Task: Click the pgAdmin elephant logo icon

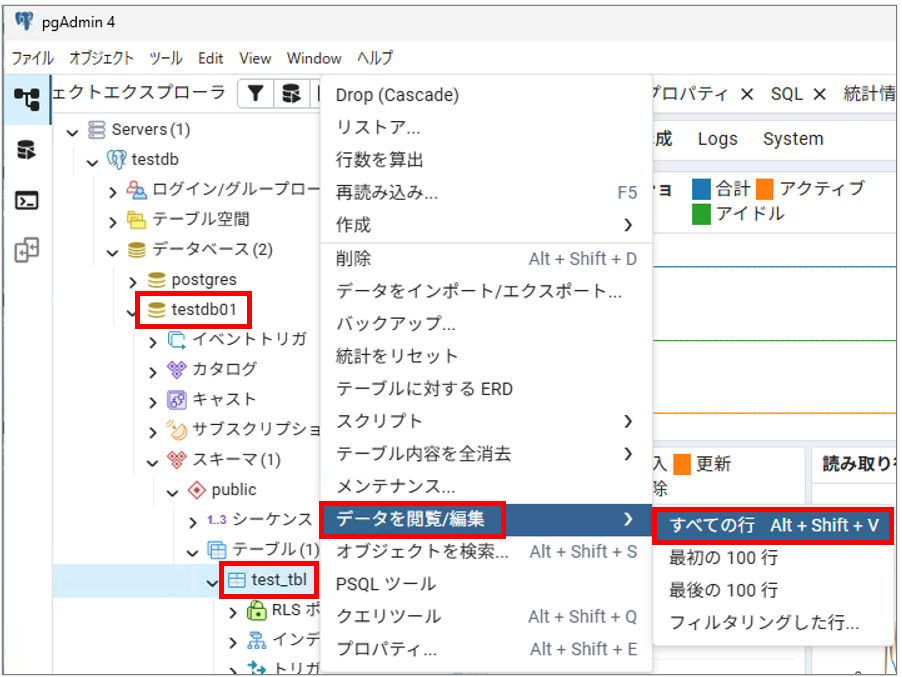Action: click(x=24, y=21)
